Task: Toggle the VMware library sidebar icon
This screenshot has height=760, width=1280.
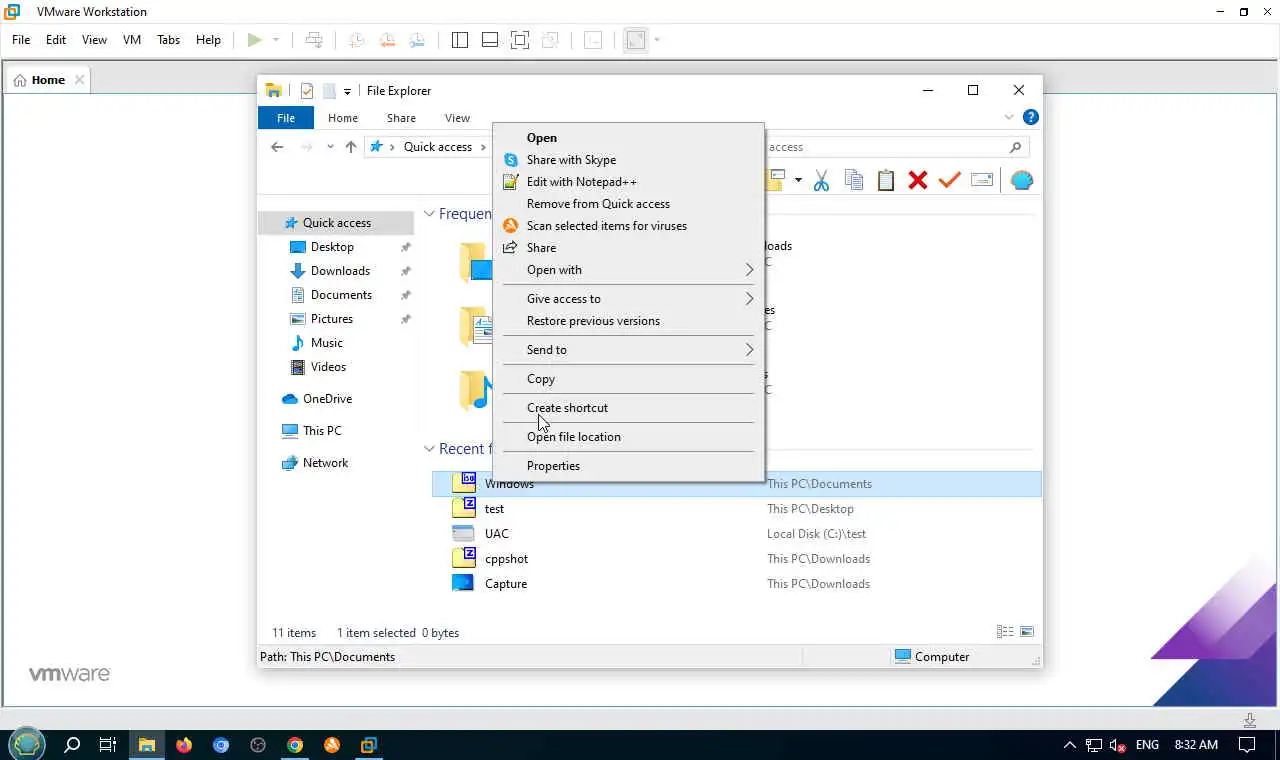Action: (x=460, y=40)
